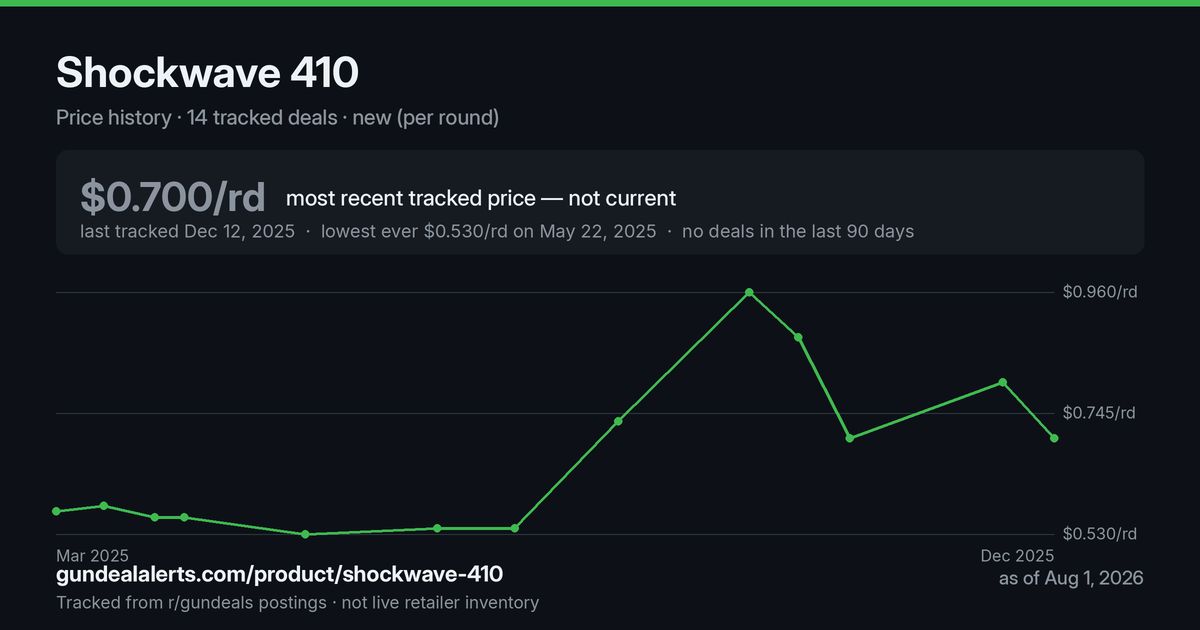
Task: Click 'lowest ever $0.530/rd on May 22, 2025'
Action: coord(489,231)
